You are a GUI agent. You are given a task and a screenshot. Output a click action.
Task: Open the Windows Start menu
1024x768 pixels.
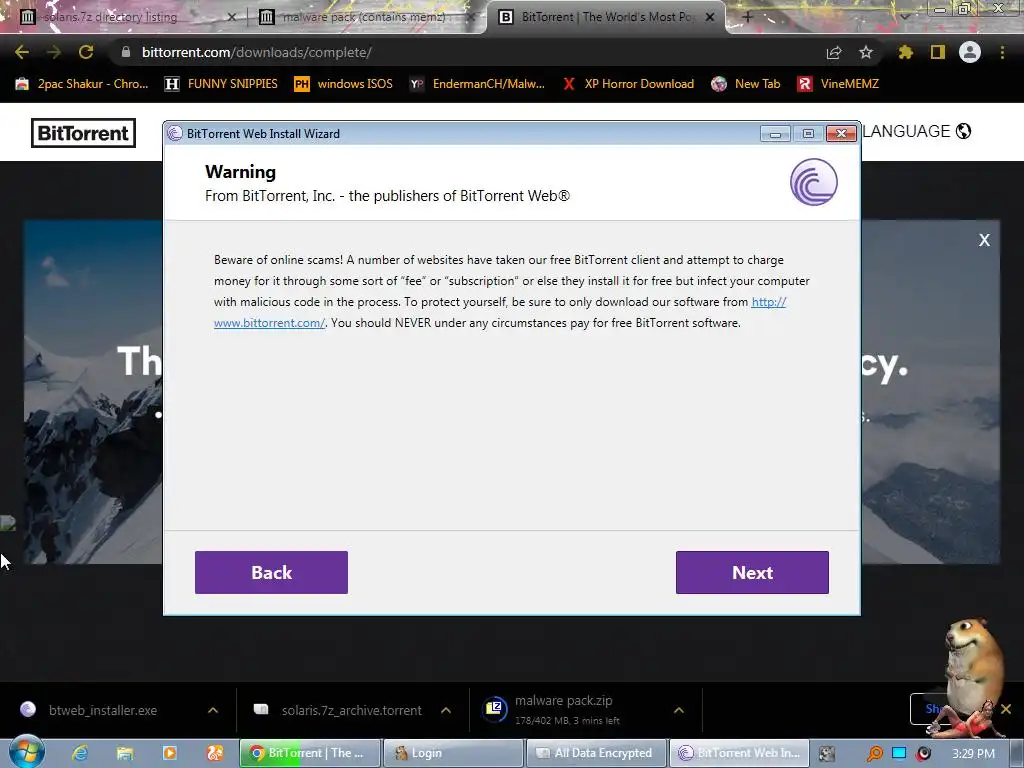[x=26, y=752]
